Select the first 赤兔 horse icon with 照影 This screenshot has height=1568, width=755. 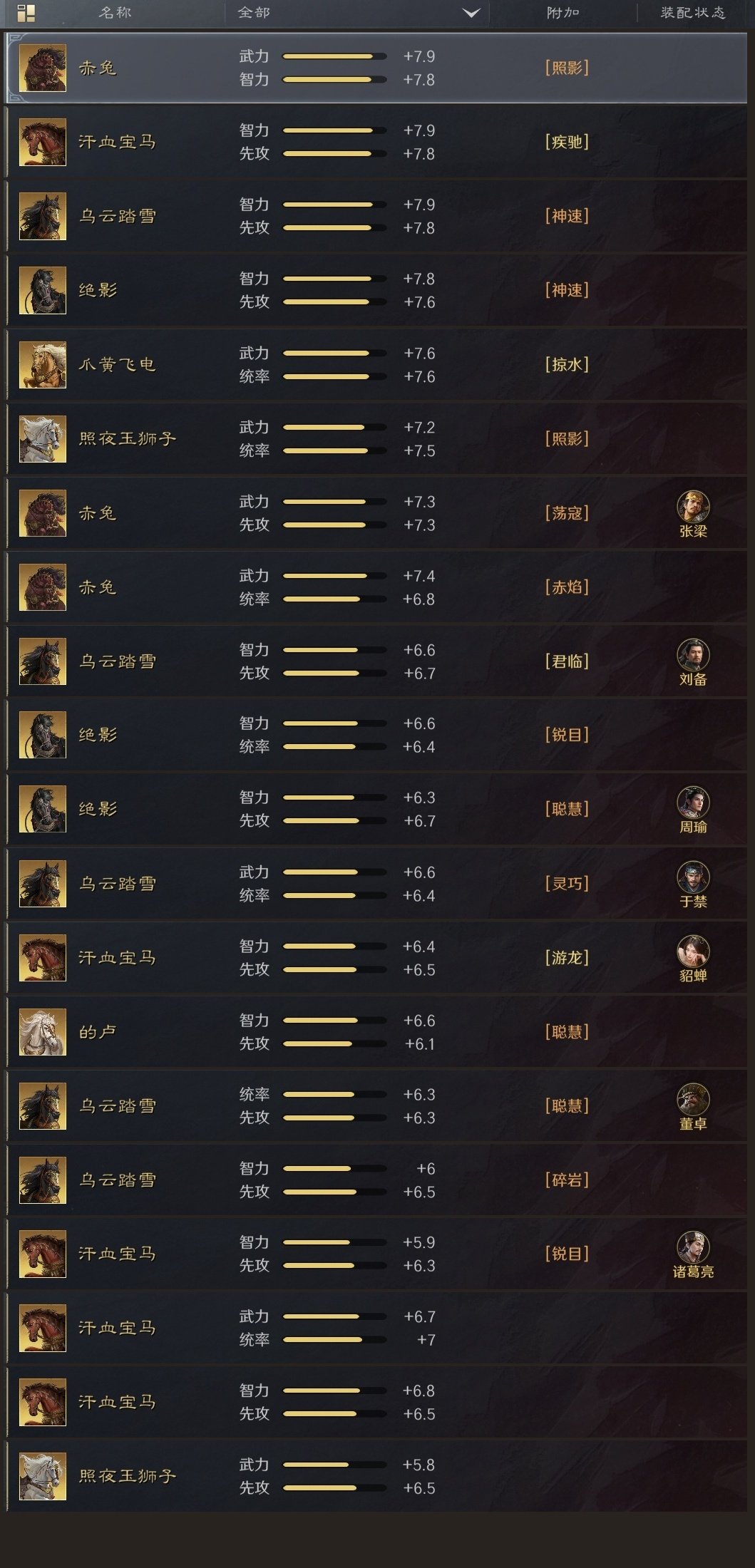(43, 68)
